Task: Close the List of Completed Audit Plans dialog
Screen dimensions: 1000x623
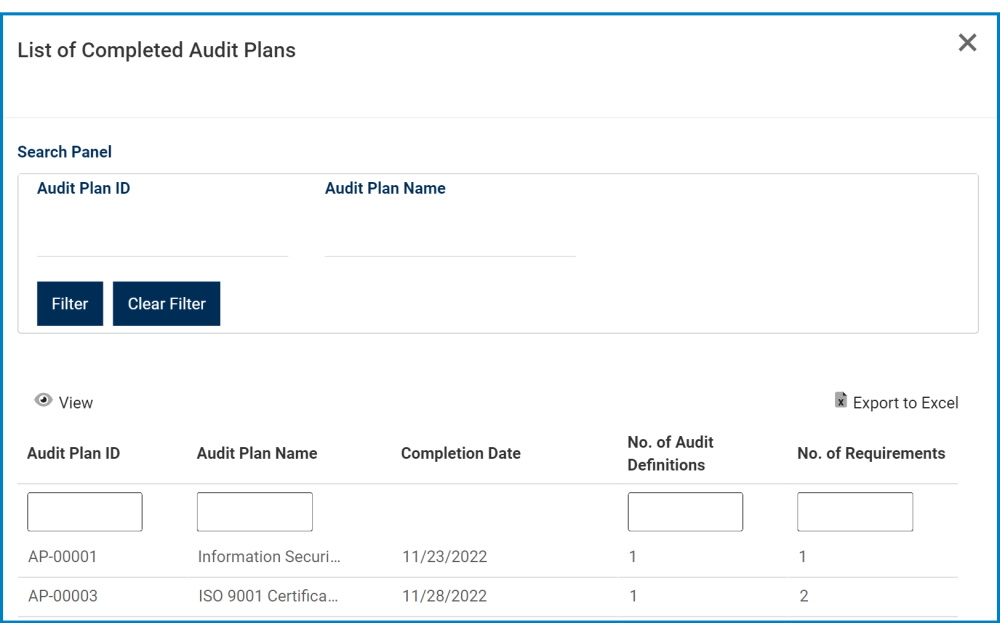Action: pos(966,43)
